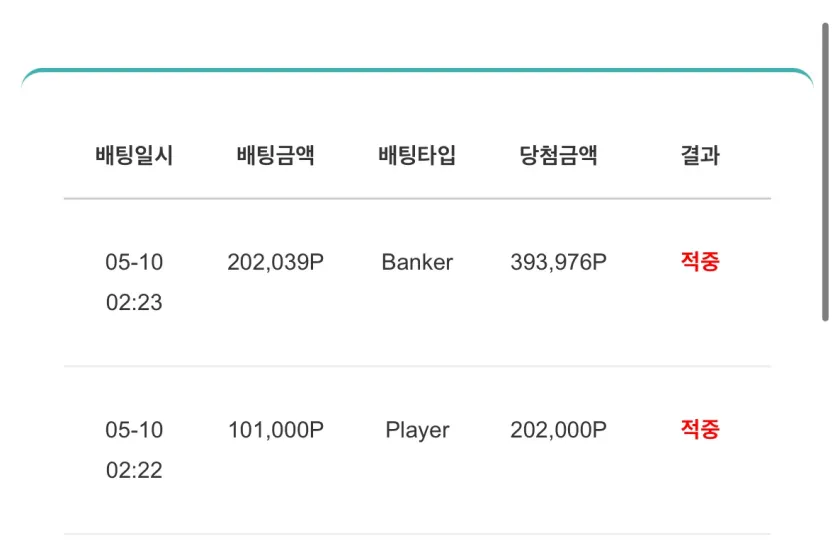835x555 pixels.
Task: Click the 당첨금액 column header
Action: point(559,156)
